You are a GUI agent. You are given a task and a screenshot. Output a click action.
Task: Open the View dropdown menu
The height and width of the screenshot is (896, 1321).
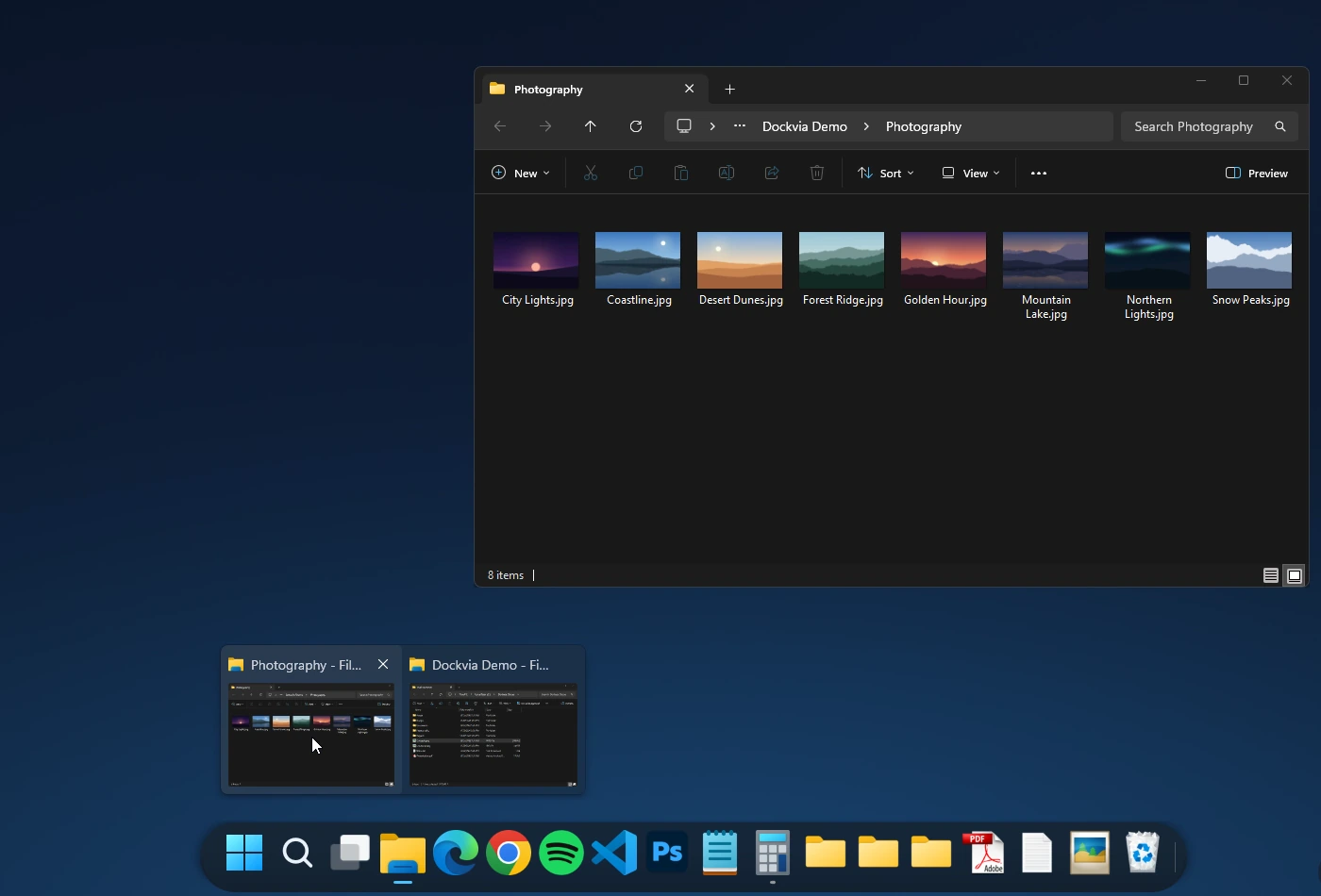pos(970,173)
